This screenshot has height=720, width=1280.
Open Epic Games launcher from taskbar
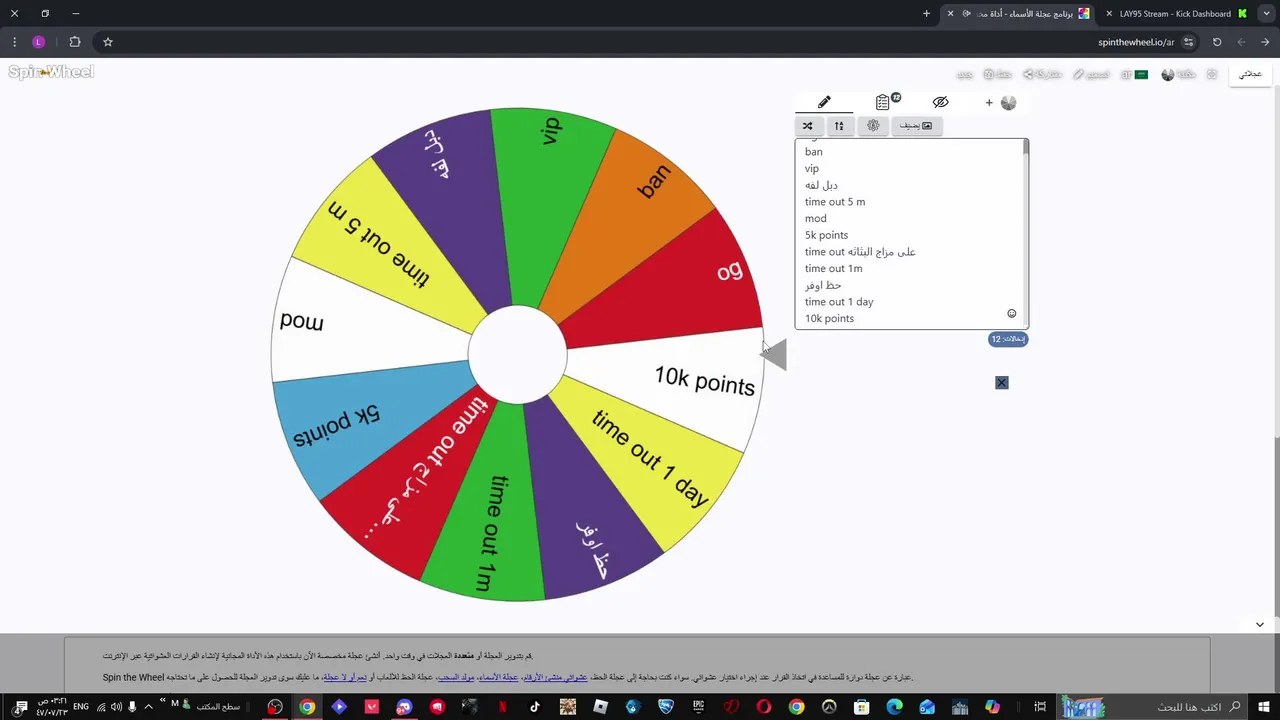click(699, 707)
